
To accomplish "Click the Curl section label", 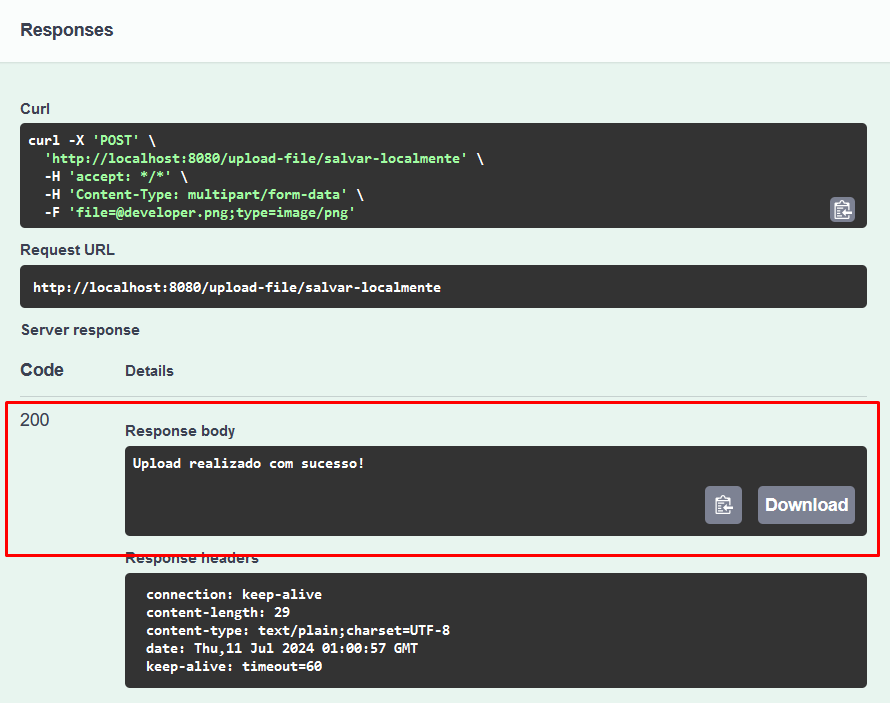I will tap(35, 109).
